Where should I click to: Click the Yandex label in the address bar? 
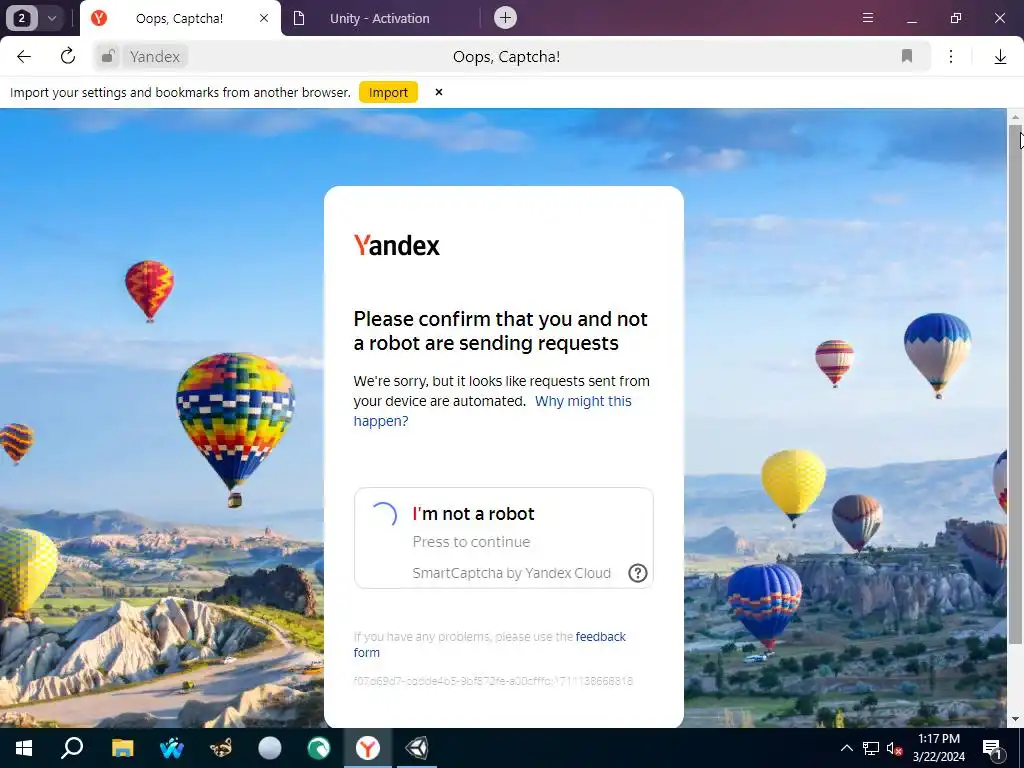click(x=155, y=57)
